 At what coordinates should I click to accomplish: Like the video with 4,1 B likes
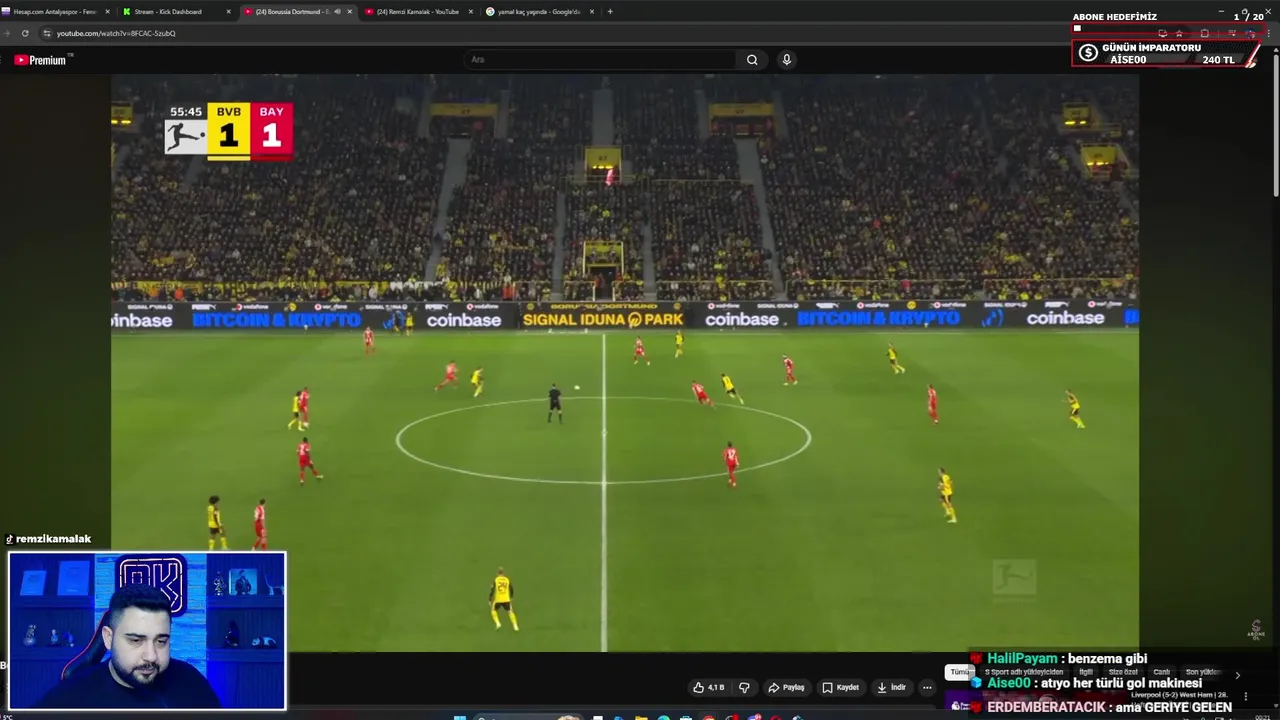pos(709,688)
